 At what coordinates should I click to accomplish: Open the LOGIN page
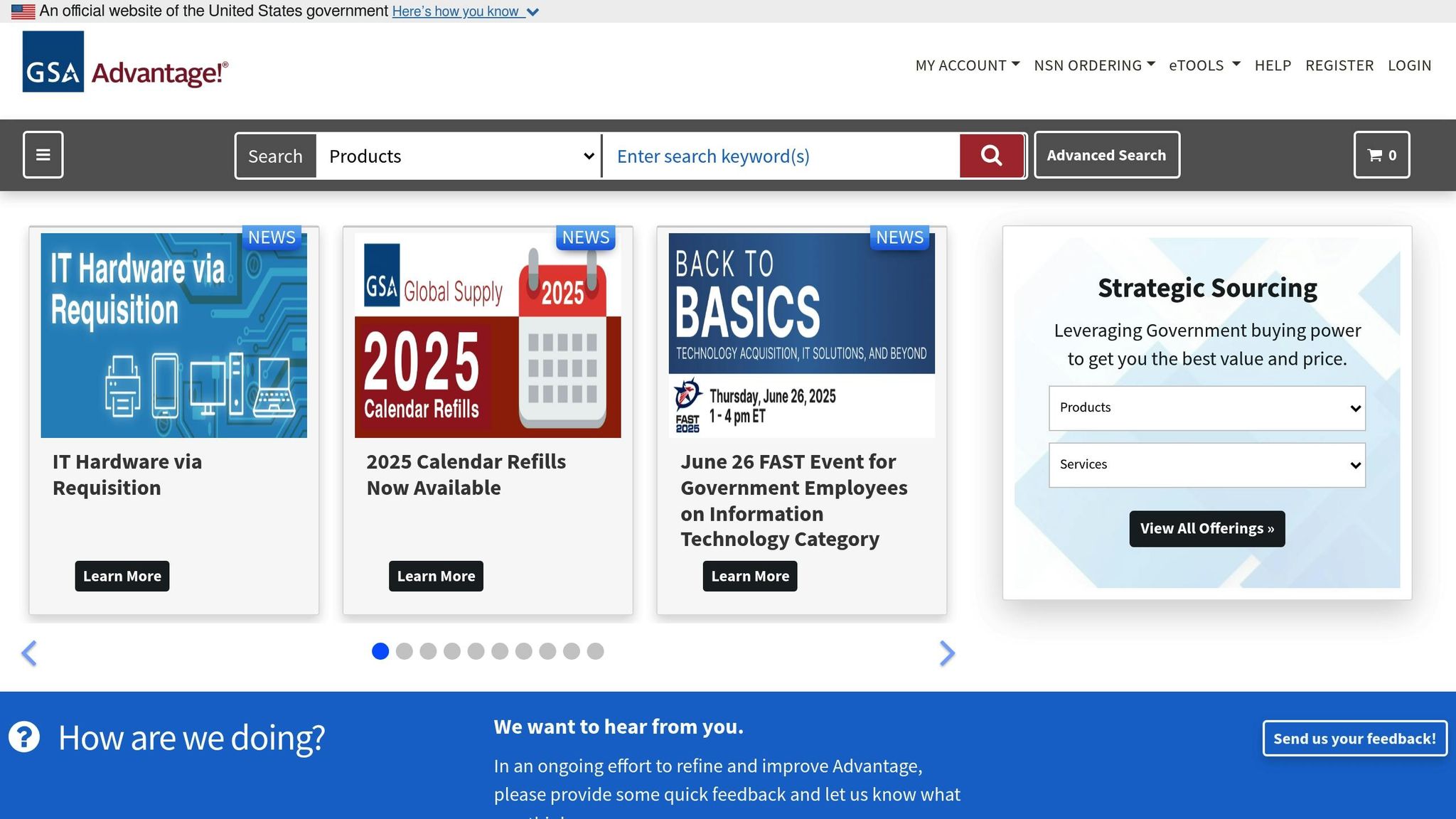click(x=1410, y=65)
